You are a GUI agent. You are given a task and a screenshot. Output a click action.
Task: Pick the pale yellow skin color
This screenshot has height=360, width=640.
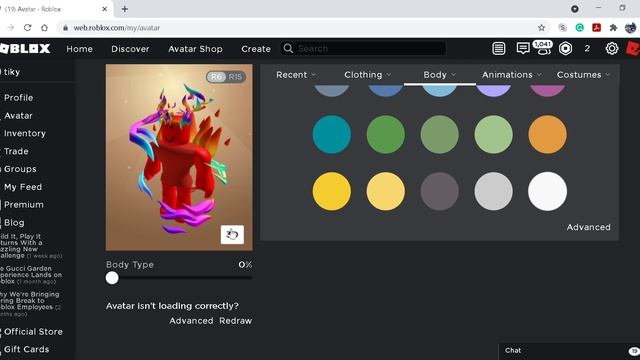pos(386,191)
